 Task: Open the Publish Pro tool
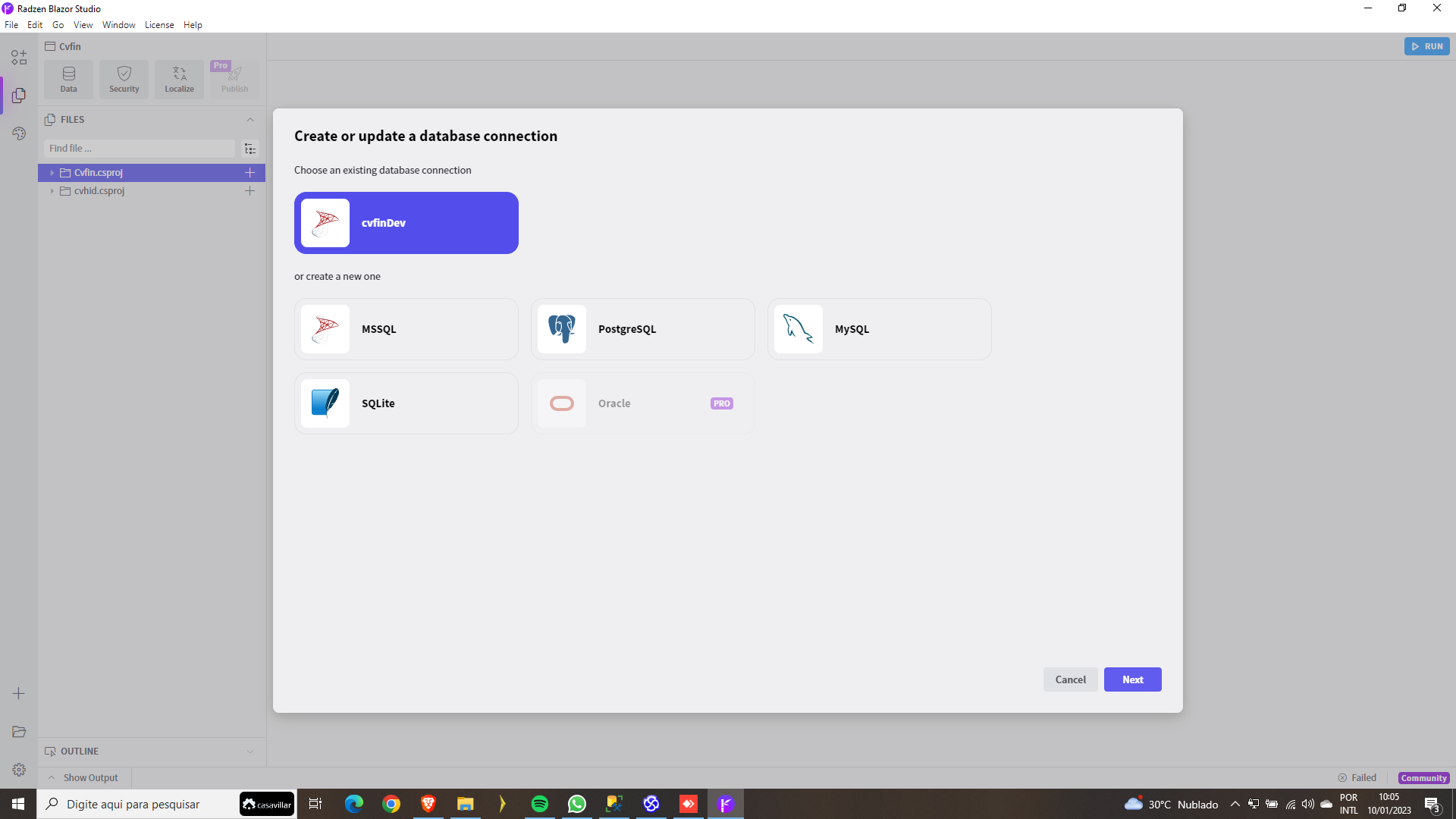(235, 80)
